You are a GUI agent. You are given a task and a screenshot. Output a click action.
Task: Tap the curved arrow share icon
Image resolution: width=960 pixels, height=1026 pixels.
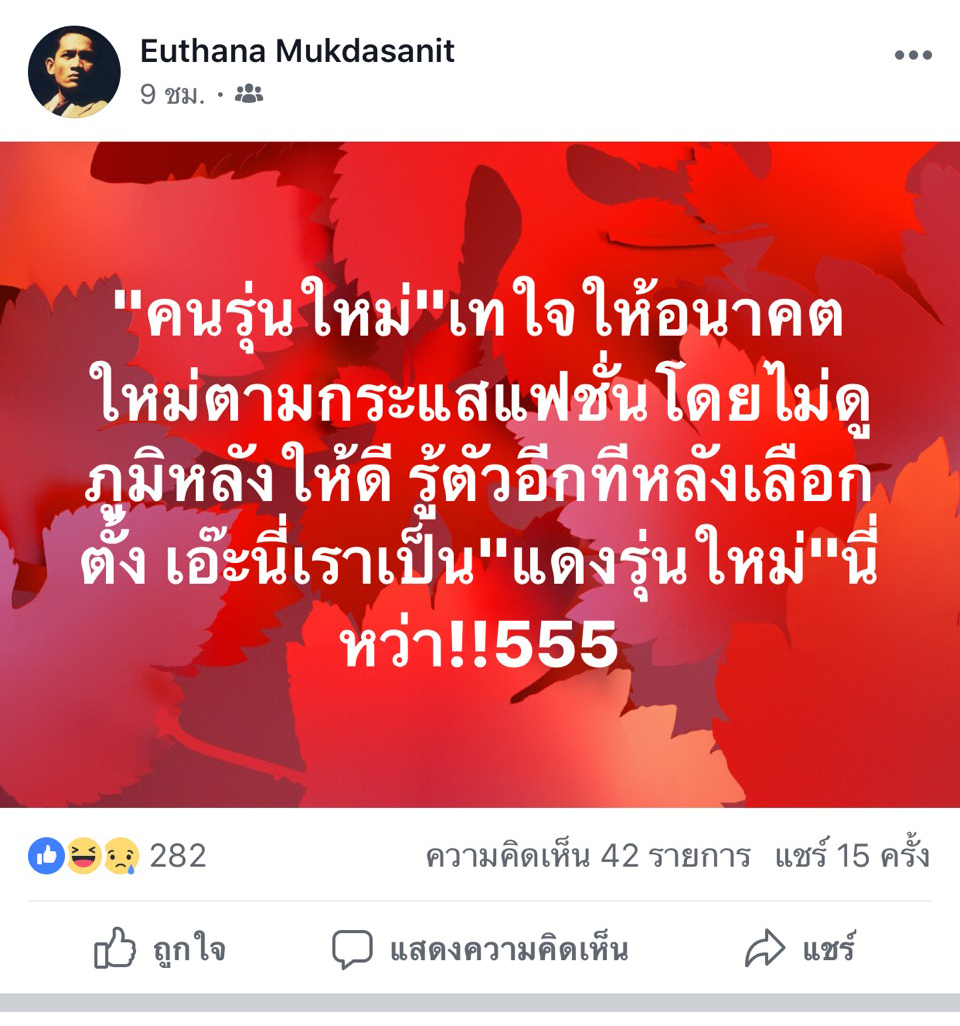coord(764,948)
